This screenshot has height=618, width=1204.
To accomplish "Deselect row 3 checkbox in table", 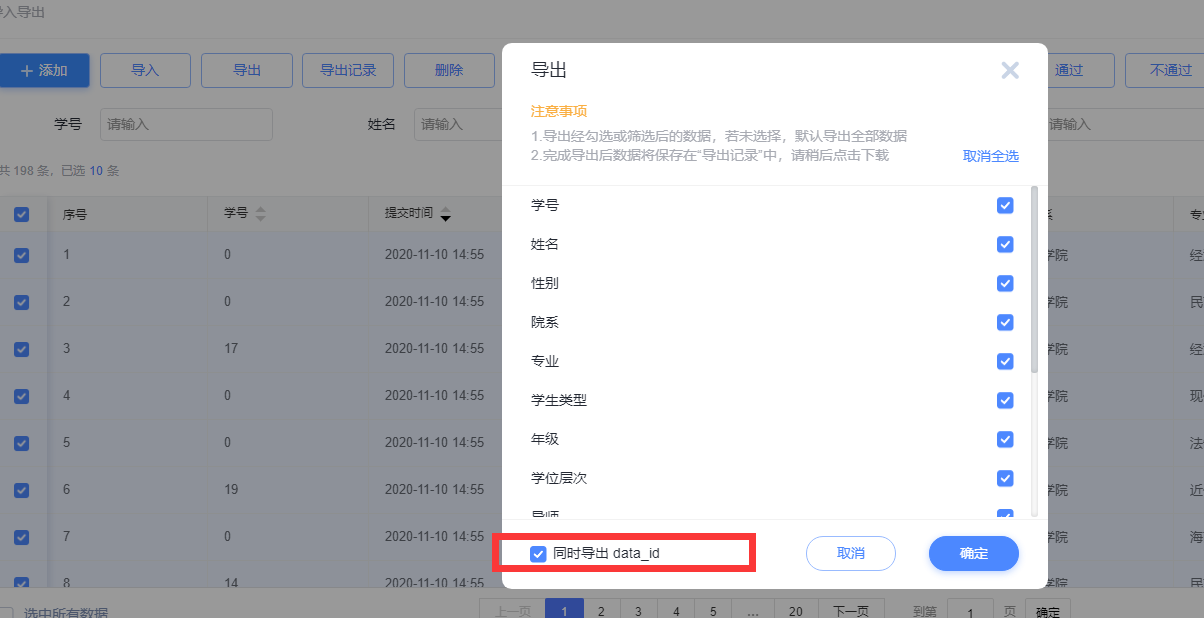I will [22, 349].
